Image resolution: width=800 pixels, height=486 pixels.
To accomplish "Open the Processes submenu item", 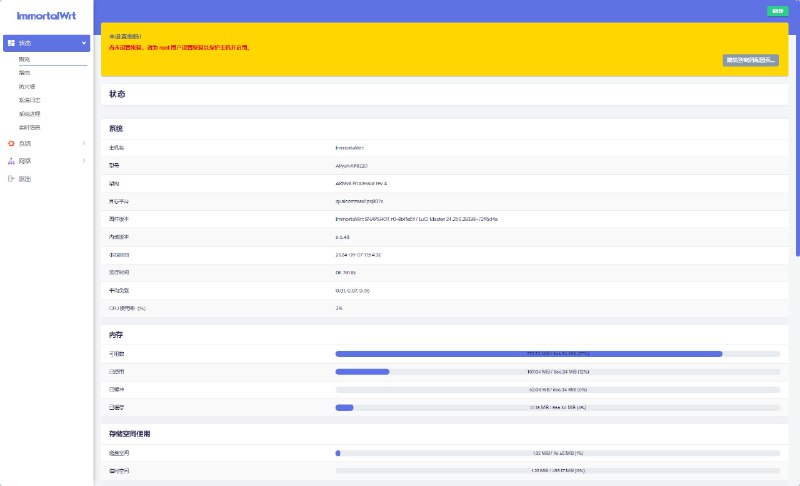I will 28,114.
